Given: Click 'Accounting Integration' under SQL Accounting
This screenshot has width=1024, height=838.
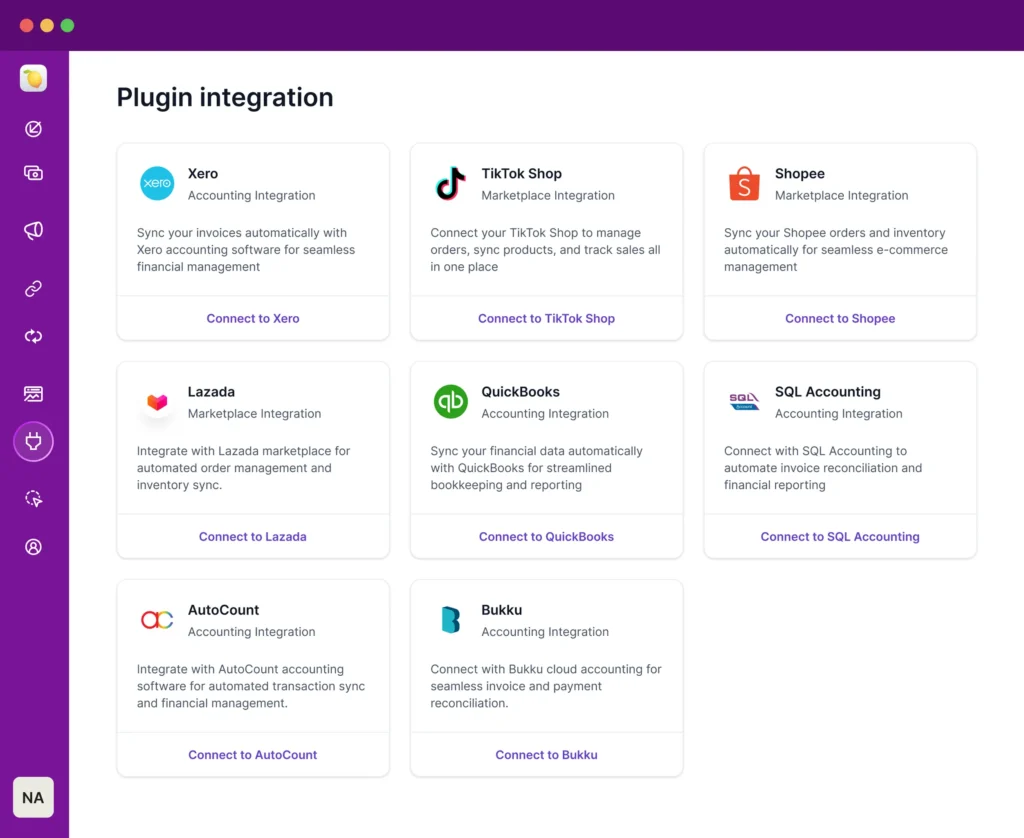Looking at the screenshot, I should (x=839, y=413).
